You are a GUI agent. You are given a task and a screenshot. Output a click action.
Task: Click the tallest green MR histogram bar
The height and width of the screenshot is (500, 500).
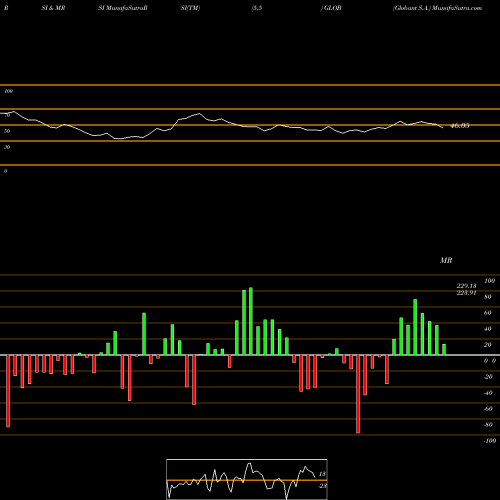coord(251,321)
